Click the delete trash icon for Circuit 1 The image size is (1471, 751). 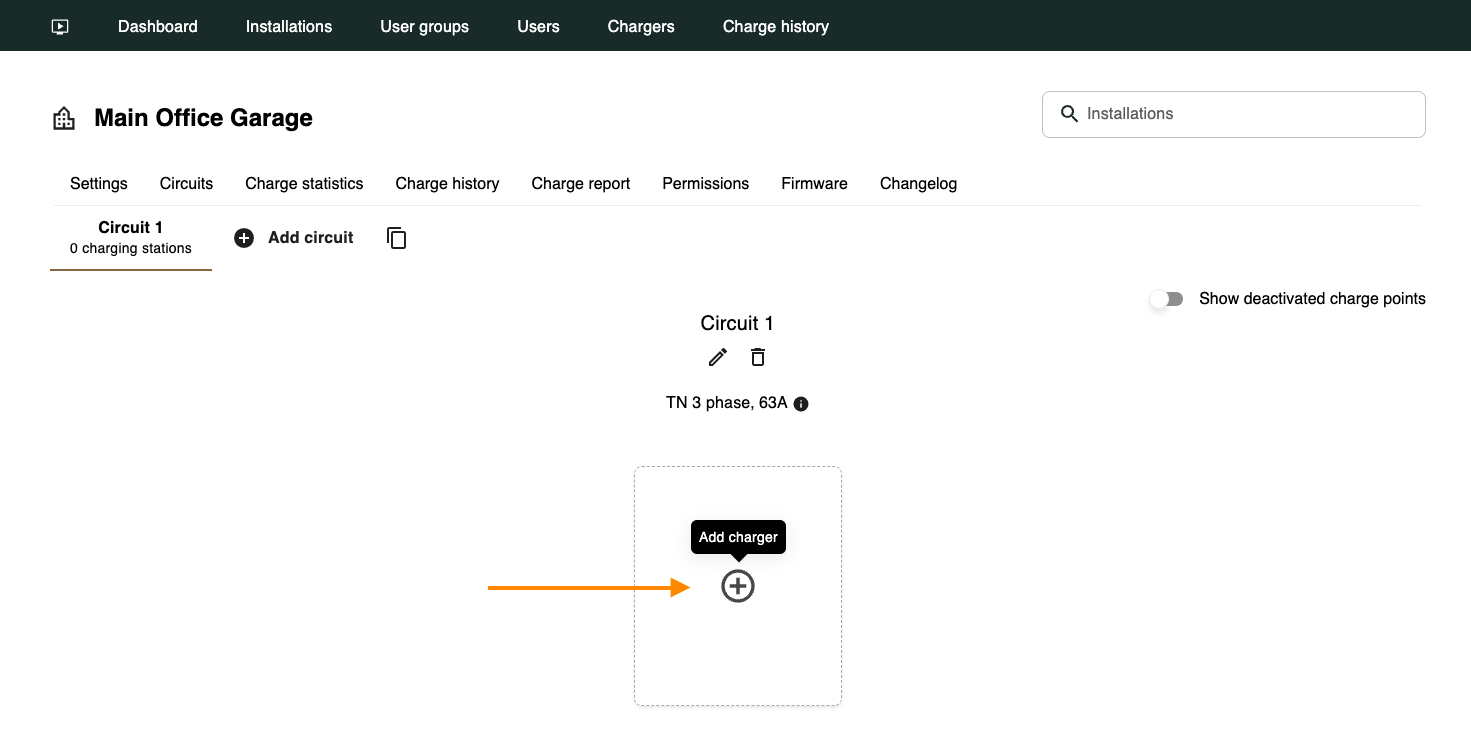point(758,357)
